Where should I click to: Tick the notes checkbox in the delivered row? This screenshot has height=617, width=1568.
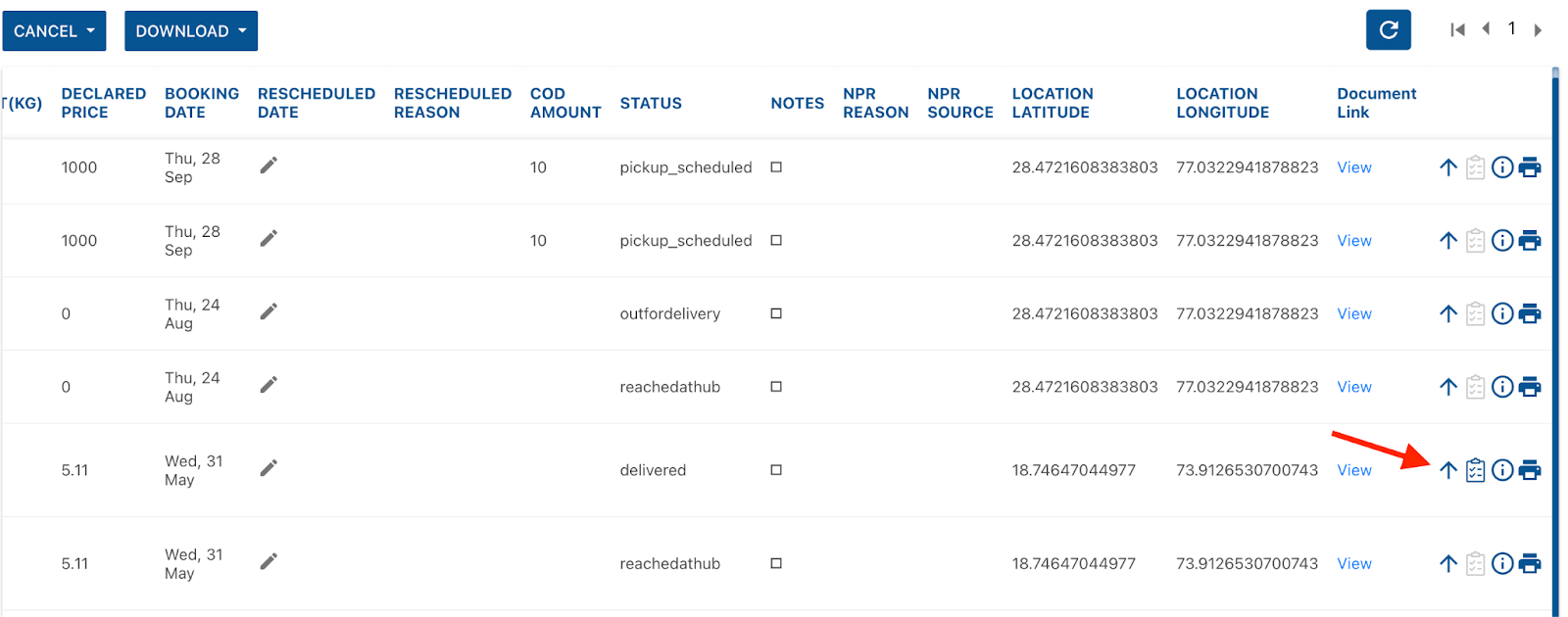776,470
